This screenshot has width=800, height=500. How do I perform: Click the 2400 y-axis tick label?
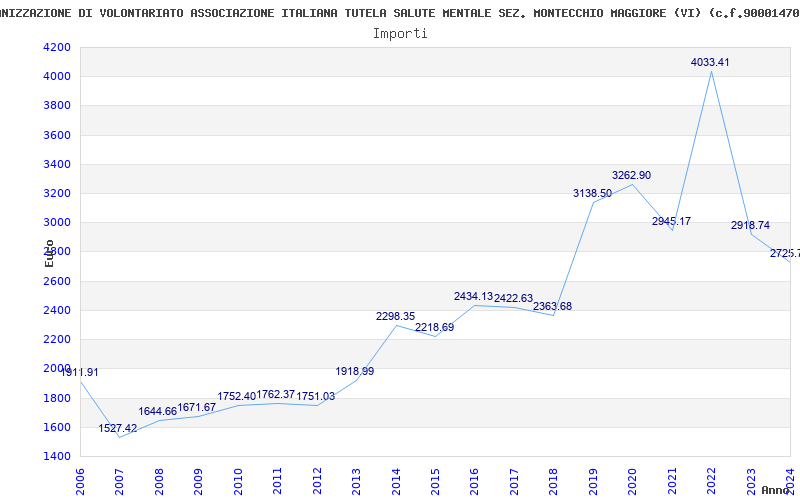(57, 310)
